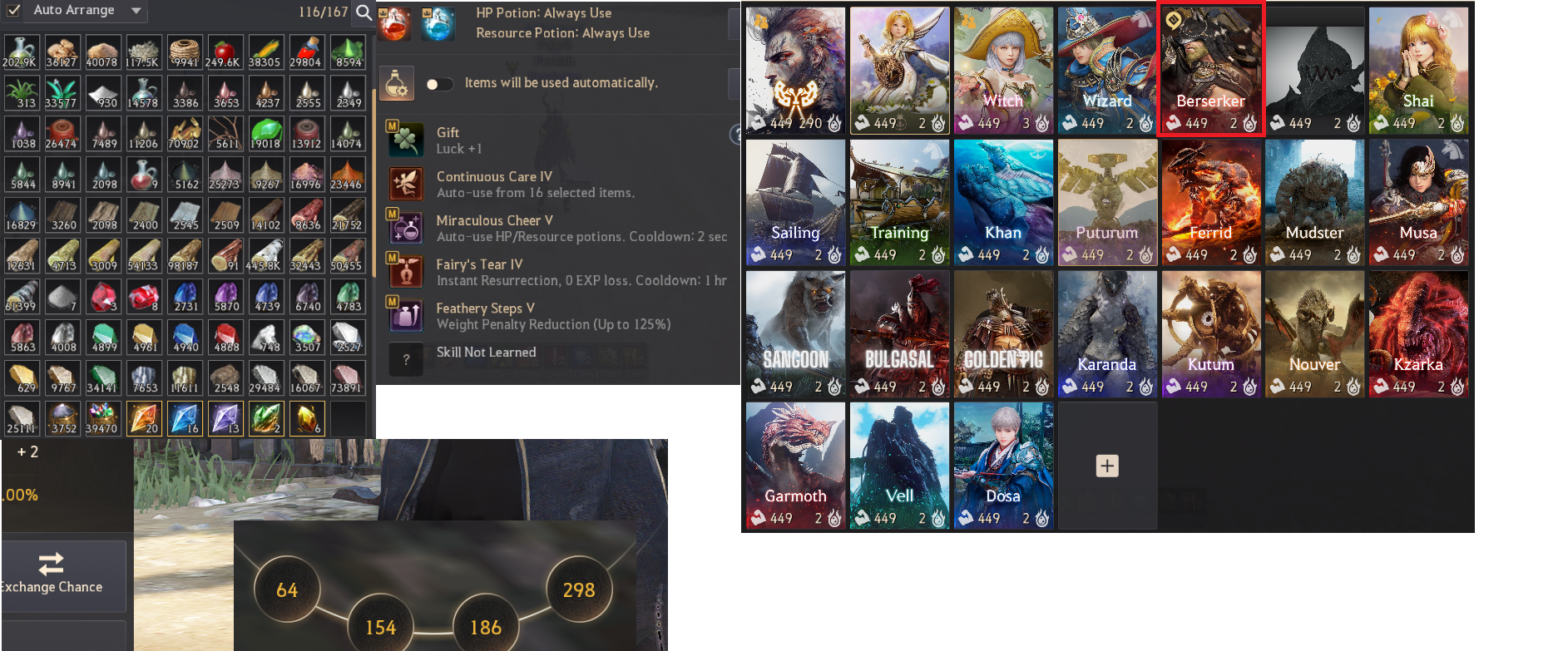Image resolution: width=1568 pixels, height=651 pixels.
Task: Select the Gift clover skill icon
Action: [x=406, y=140]
